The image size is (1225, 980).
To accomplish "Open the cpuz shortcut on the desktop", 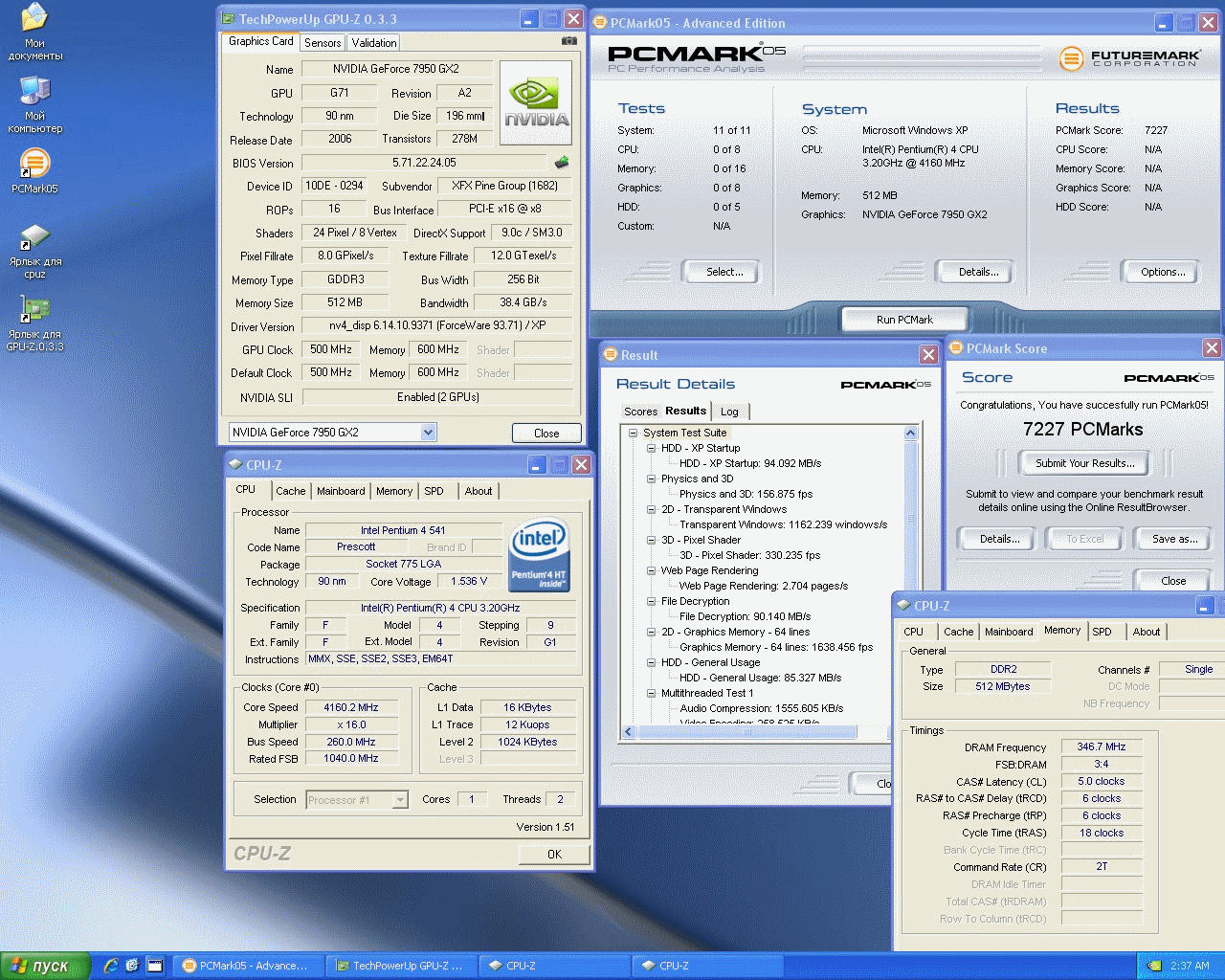I will pyautogui.click(x=34, y=251).
